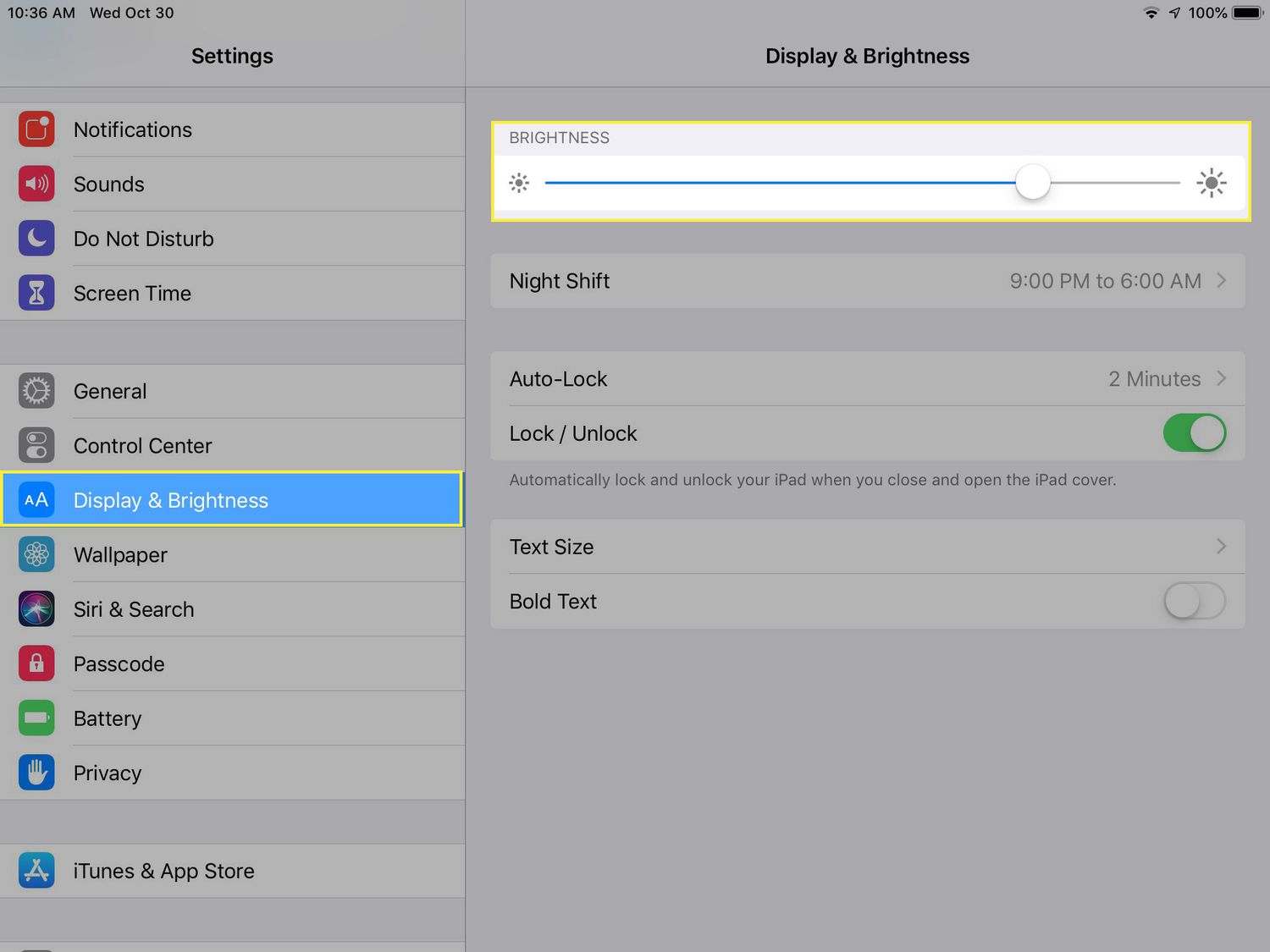
Task: Open Siri & Search settings
Action: coord(134,609)
